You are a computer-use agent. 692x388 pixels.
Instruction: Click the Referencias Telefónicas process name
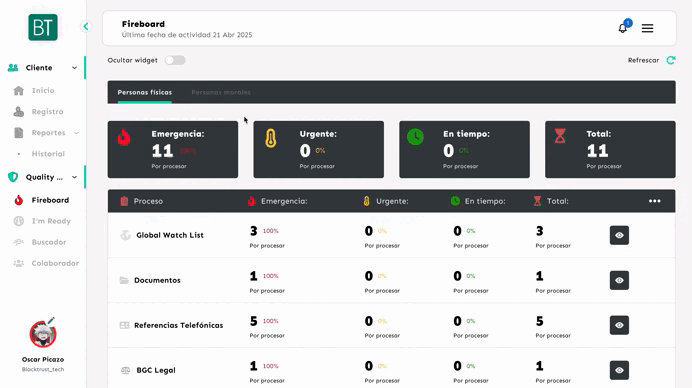179,325
